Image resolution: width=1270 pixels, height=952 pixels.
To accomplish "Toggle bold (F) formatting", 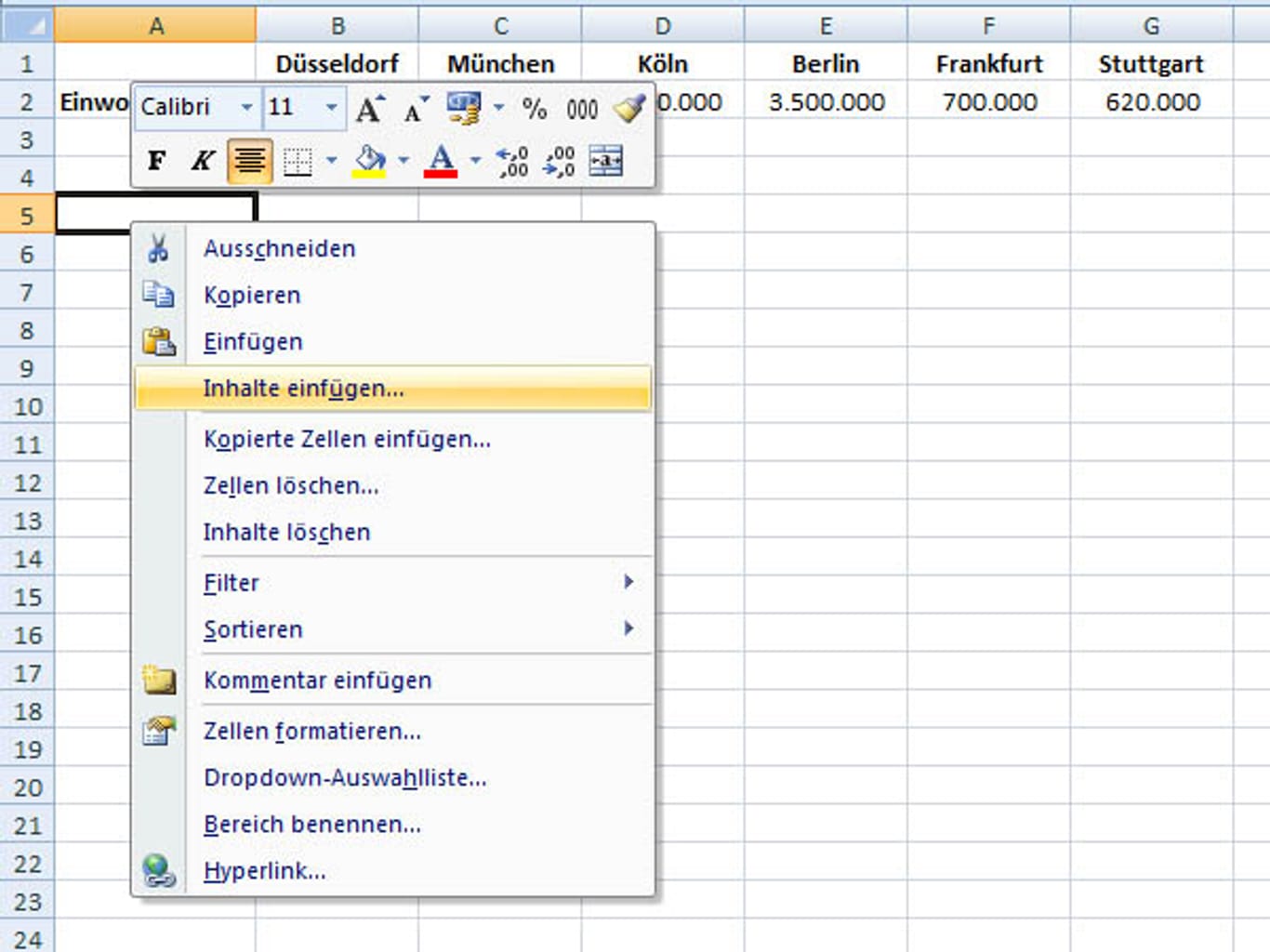I will click(157, 162).
